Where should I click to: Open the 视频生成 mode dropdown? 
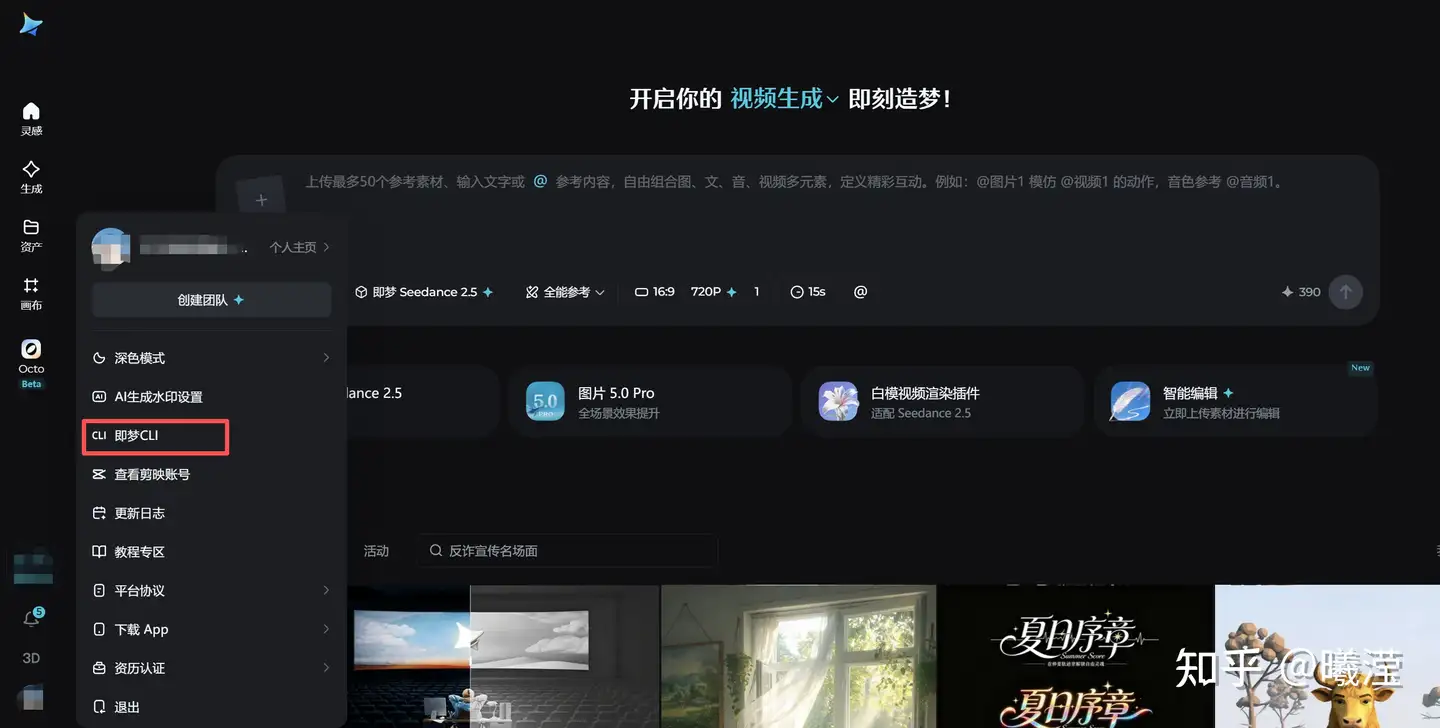click(784, 99)
